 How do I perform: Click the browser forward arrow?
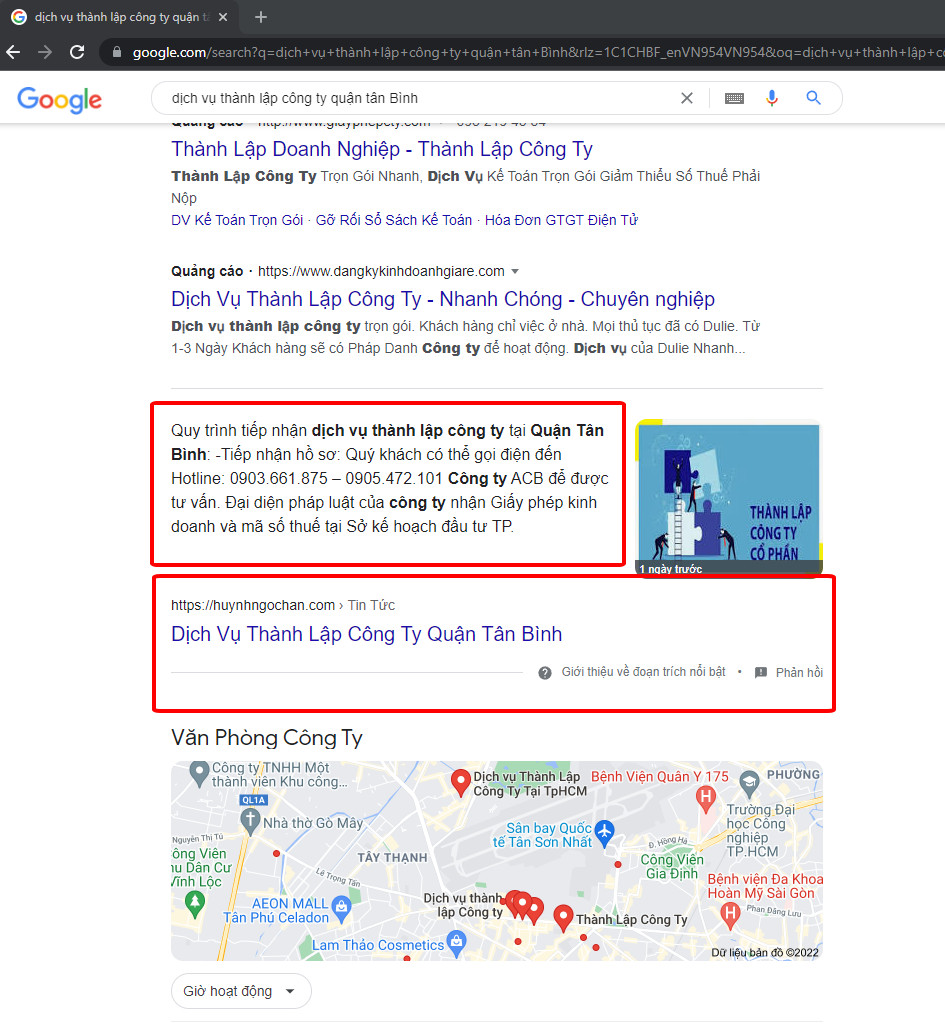coord(45,52)
